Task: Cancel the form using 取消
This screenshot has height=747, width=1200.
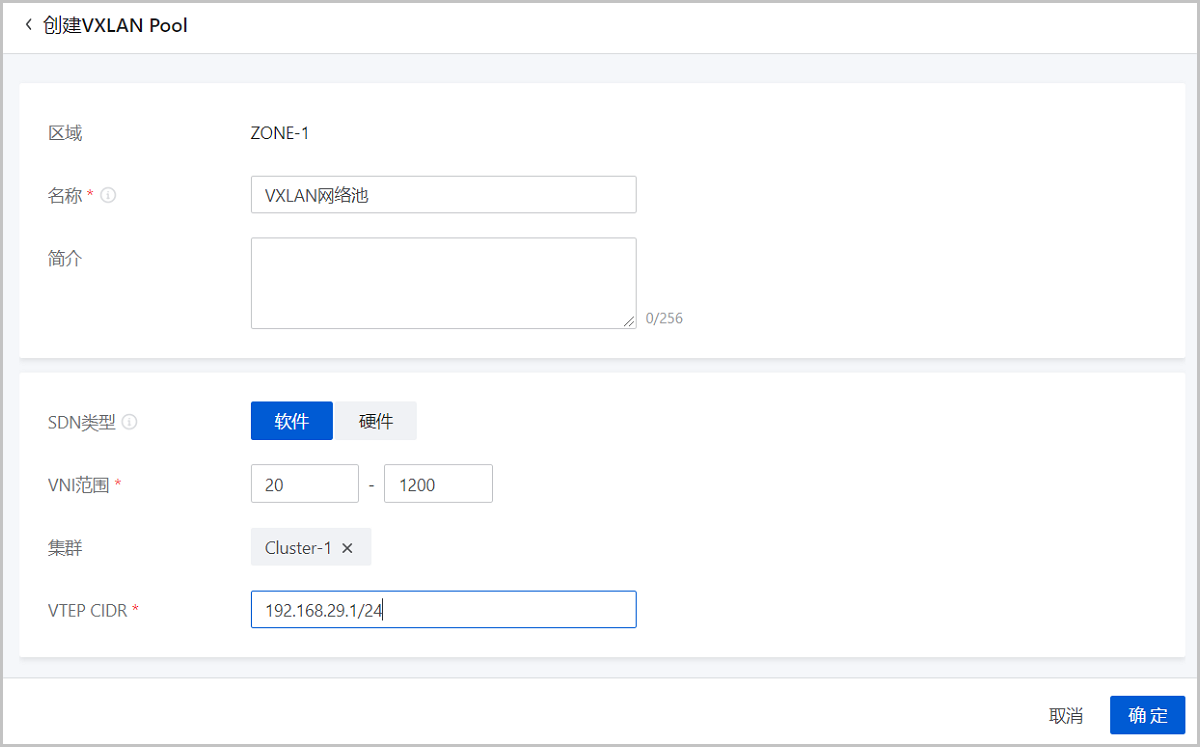Action: tap(1068, 715)
